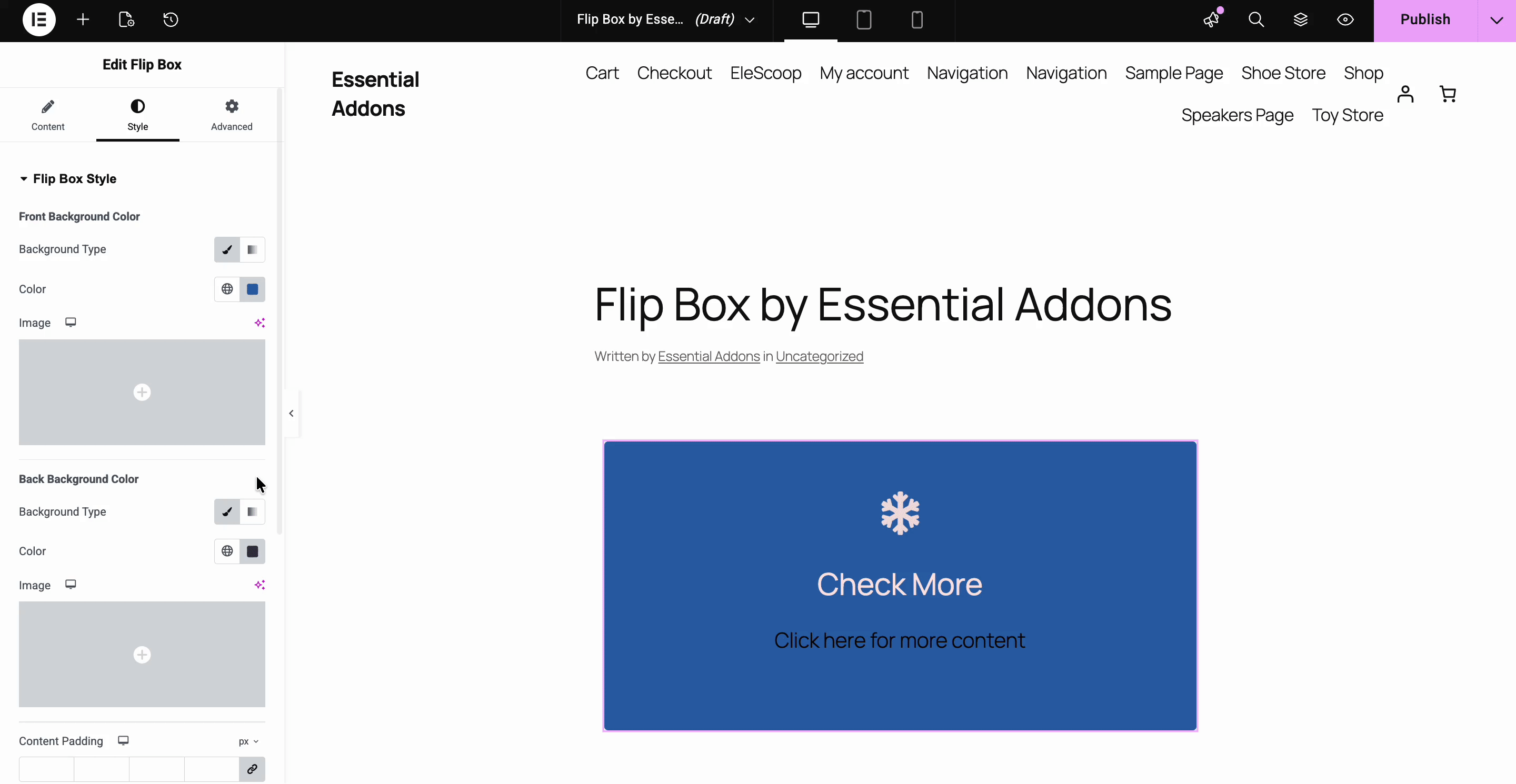Open the Uncategorized category link
The height and width of the screenshot is (784, 1516).
point(819,356)
